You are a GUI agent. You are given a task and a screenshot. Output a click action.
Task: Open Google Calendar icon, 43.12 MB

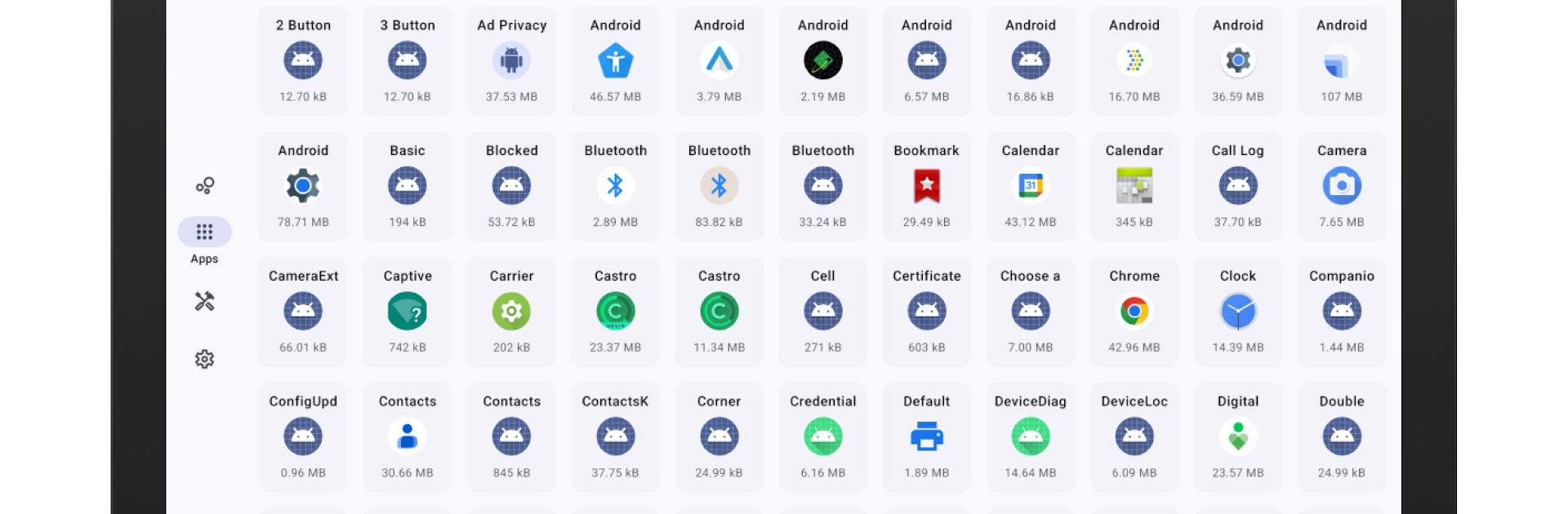pyautogui.click(x=1031, y=186)
